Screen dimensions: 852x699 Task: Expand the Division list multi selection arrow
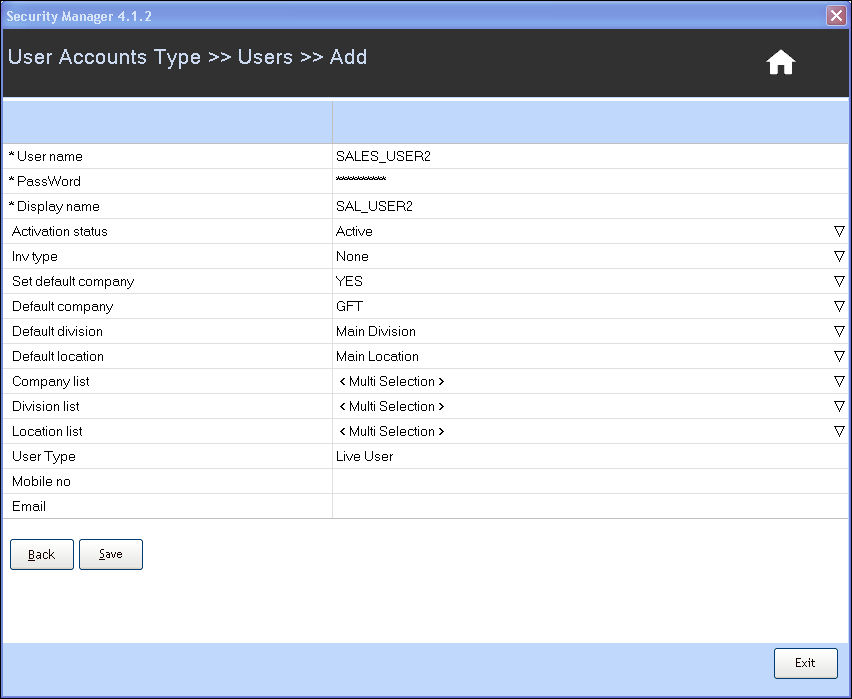(x=839, y=407)
